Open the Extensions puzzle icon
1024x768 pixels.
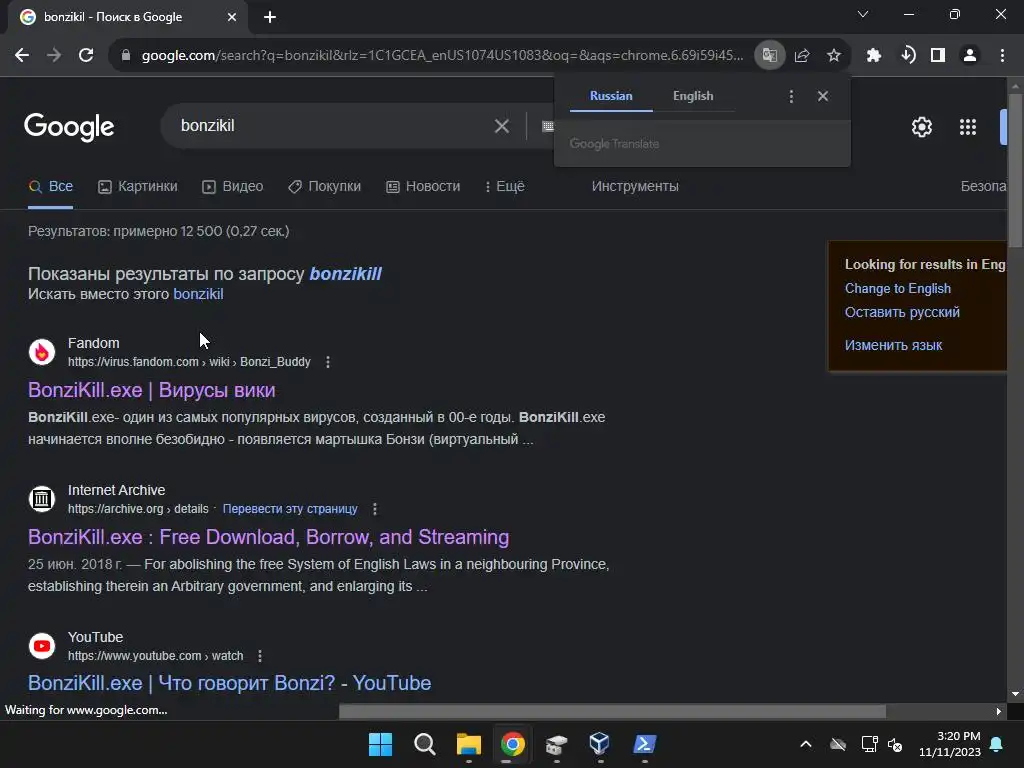[x=874, y=56]
